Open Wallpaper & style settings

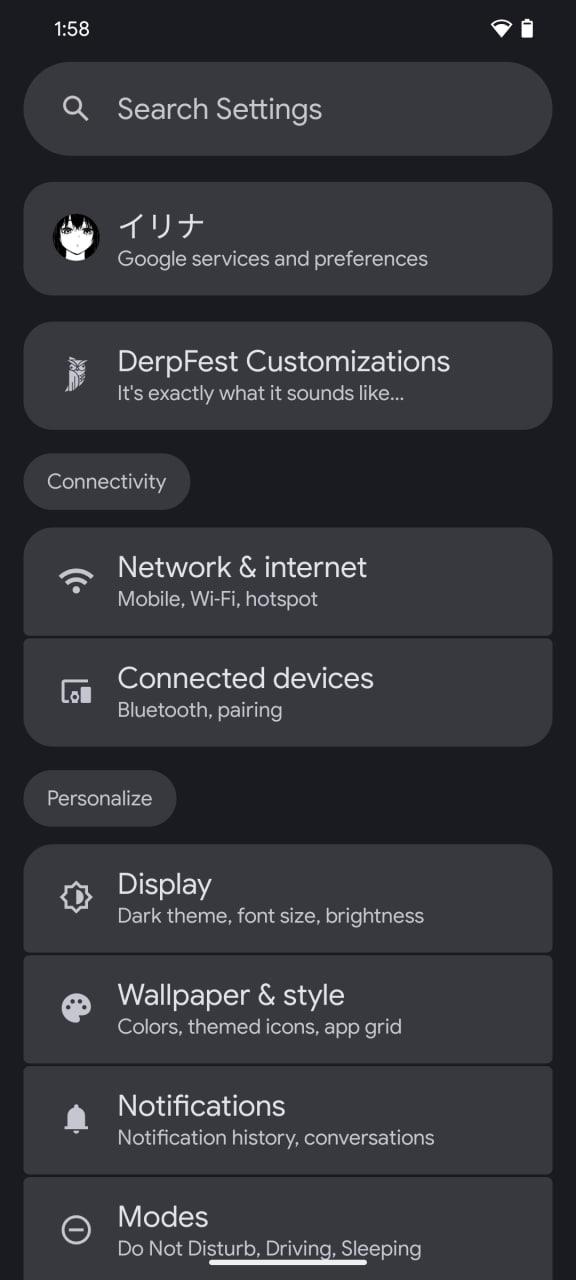[288, 1009]
